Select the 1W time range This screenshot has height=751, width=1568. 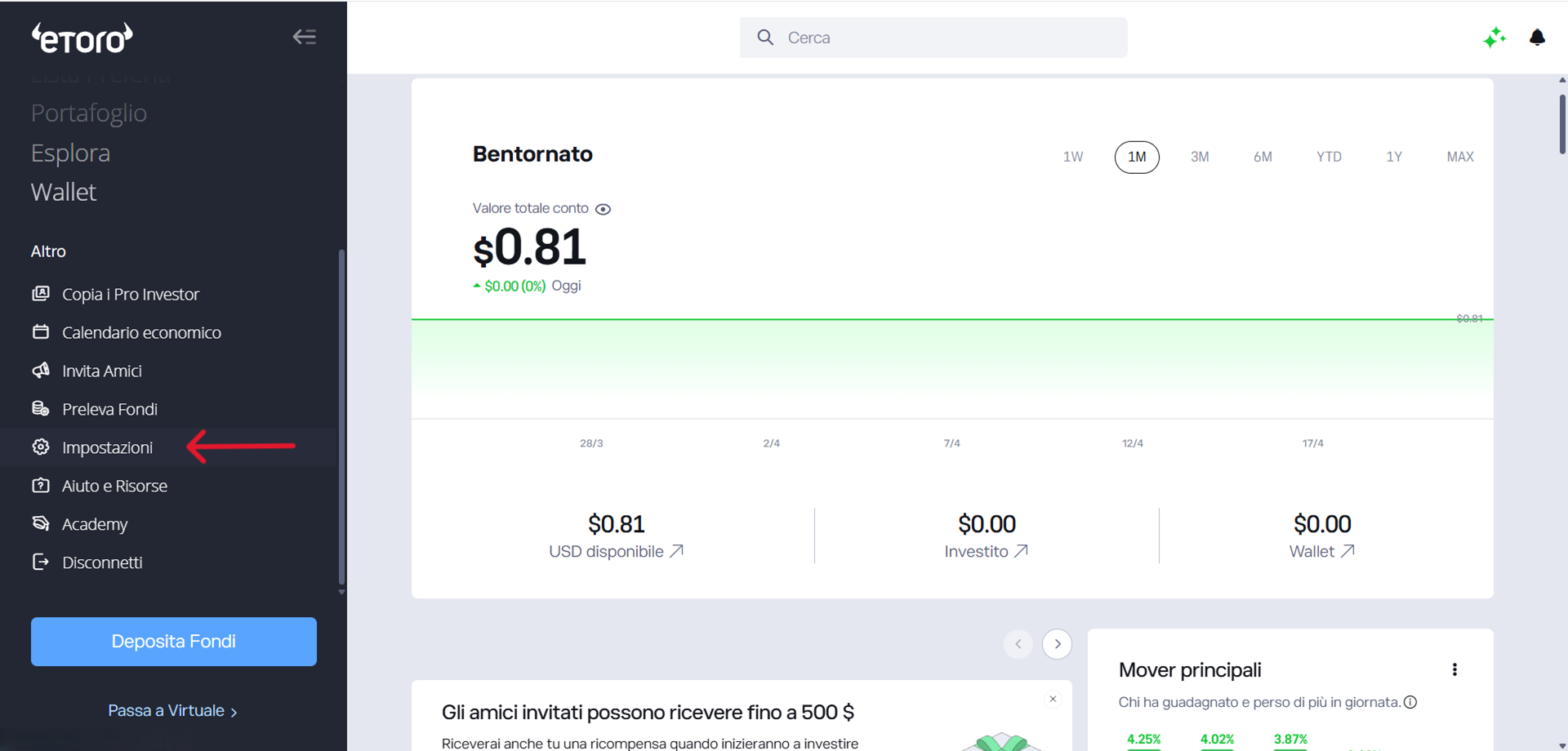coord(1072,157)
